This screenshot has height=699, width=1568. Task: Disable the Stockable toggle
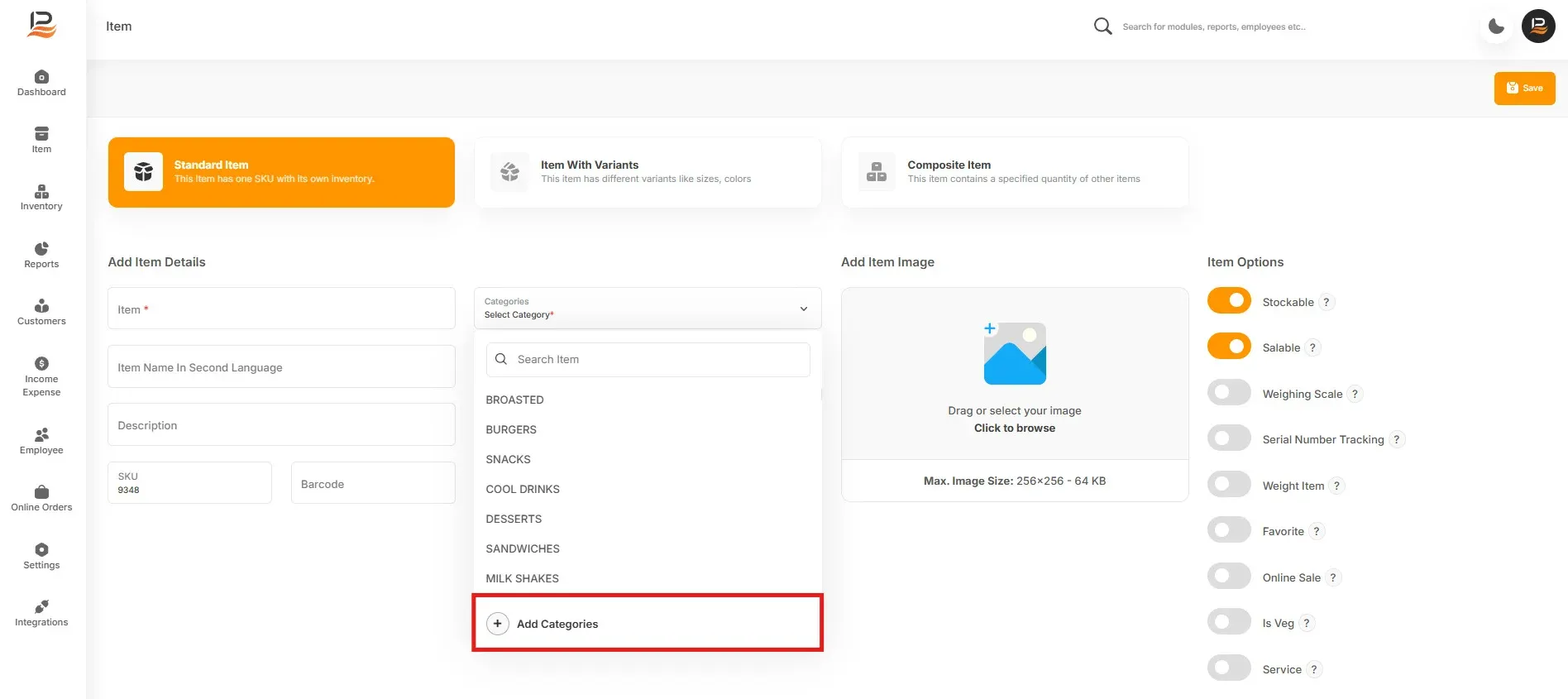pyautogui.click(x=1229, y=301)
